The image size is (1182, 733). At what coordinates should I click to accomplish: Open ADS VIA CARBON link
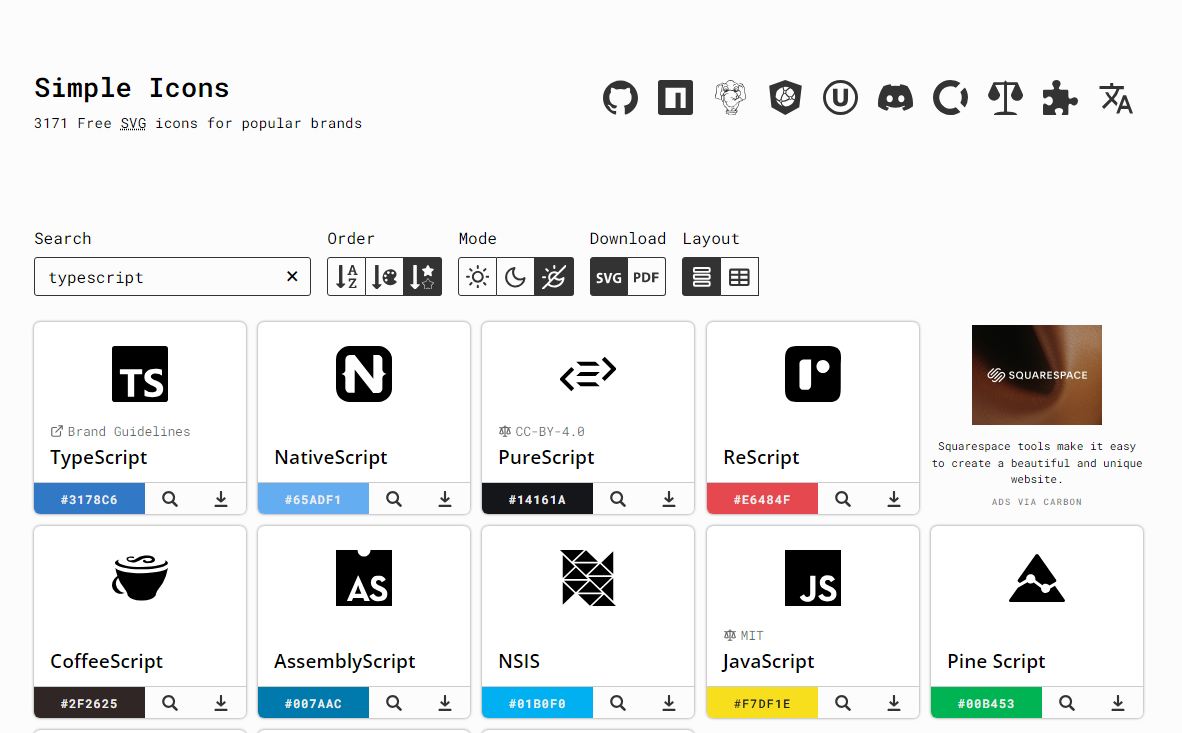pyautogui.click(x=1037, y=502)
